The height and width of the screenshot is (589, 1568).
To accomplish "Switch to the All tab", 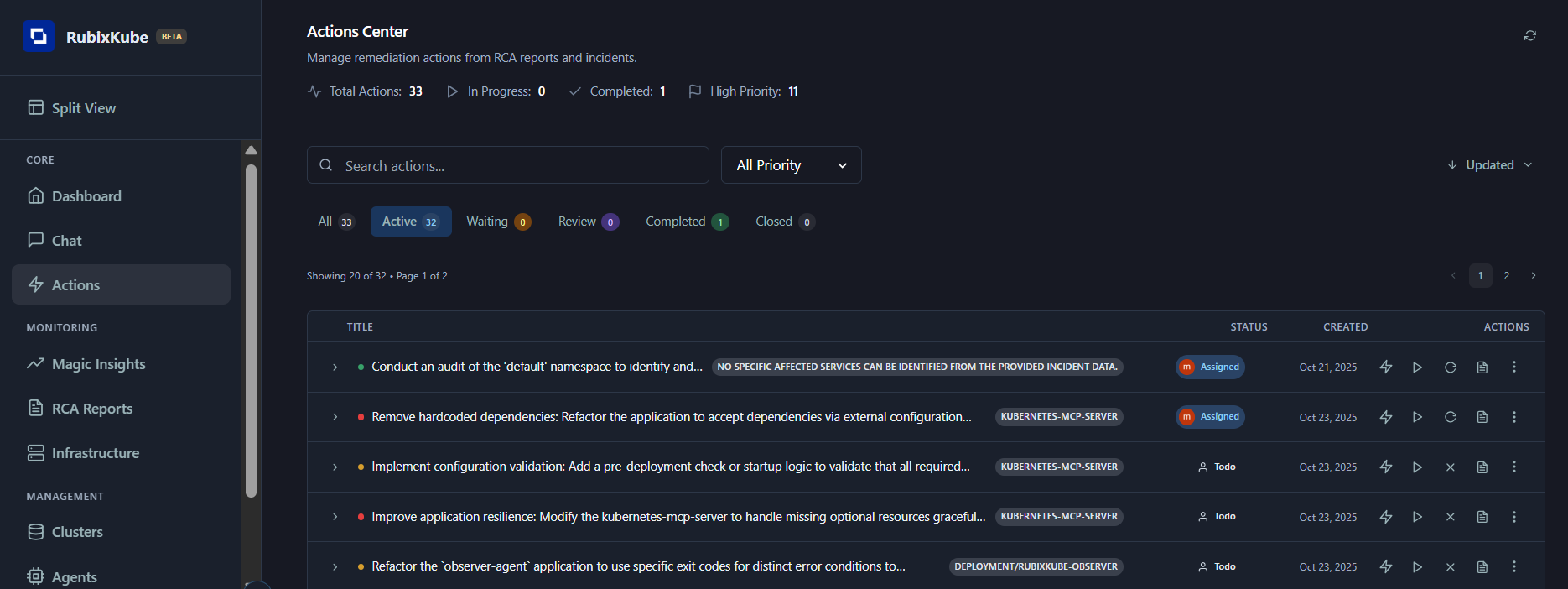I will [336, 222].
